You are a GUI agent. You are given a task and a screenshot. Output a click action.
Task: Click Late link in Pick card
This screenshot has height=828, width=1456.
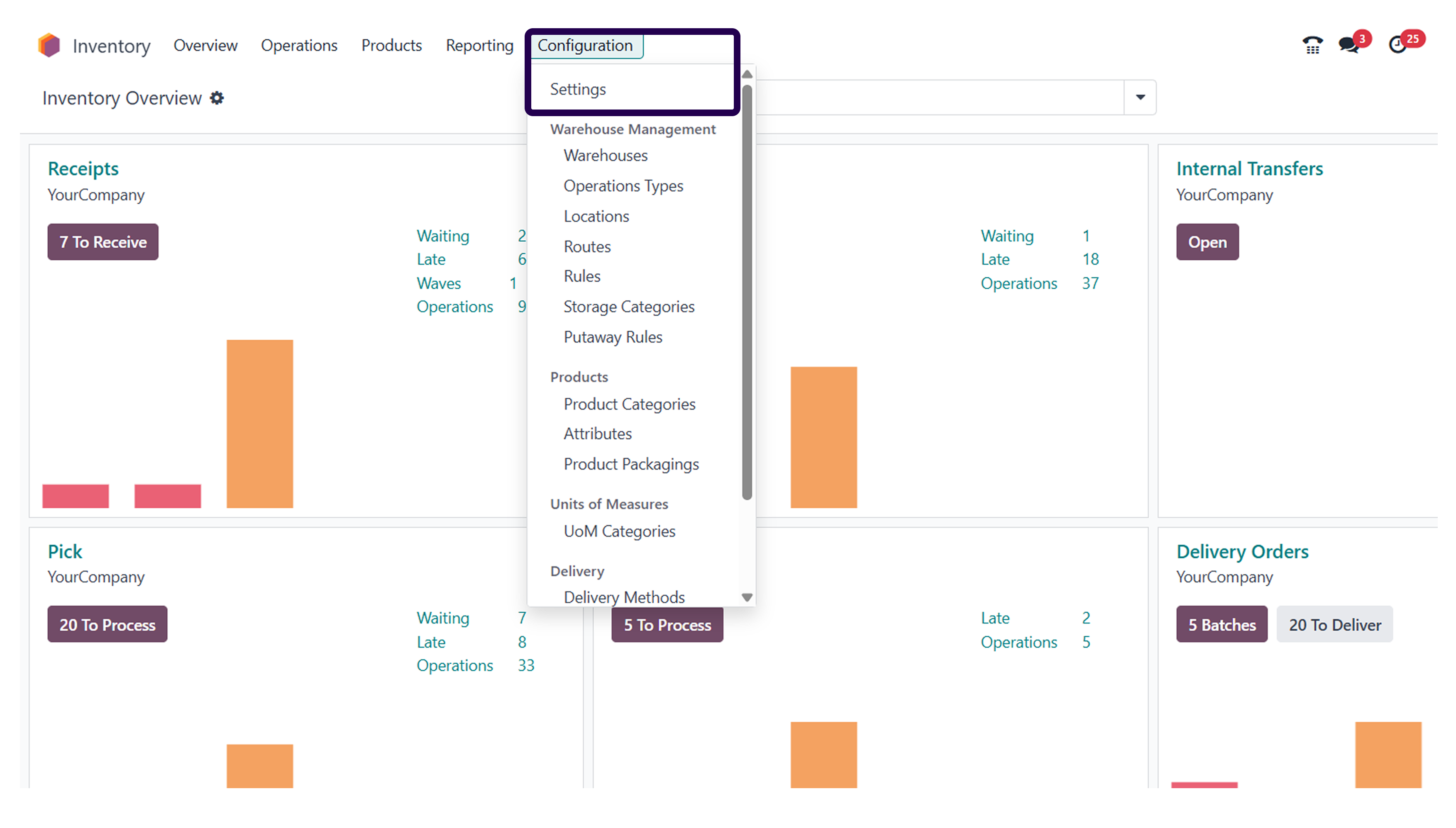431,642
